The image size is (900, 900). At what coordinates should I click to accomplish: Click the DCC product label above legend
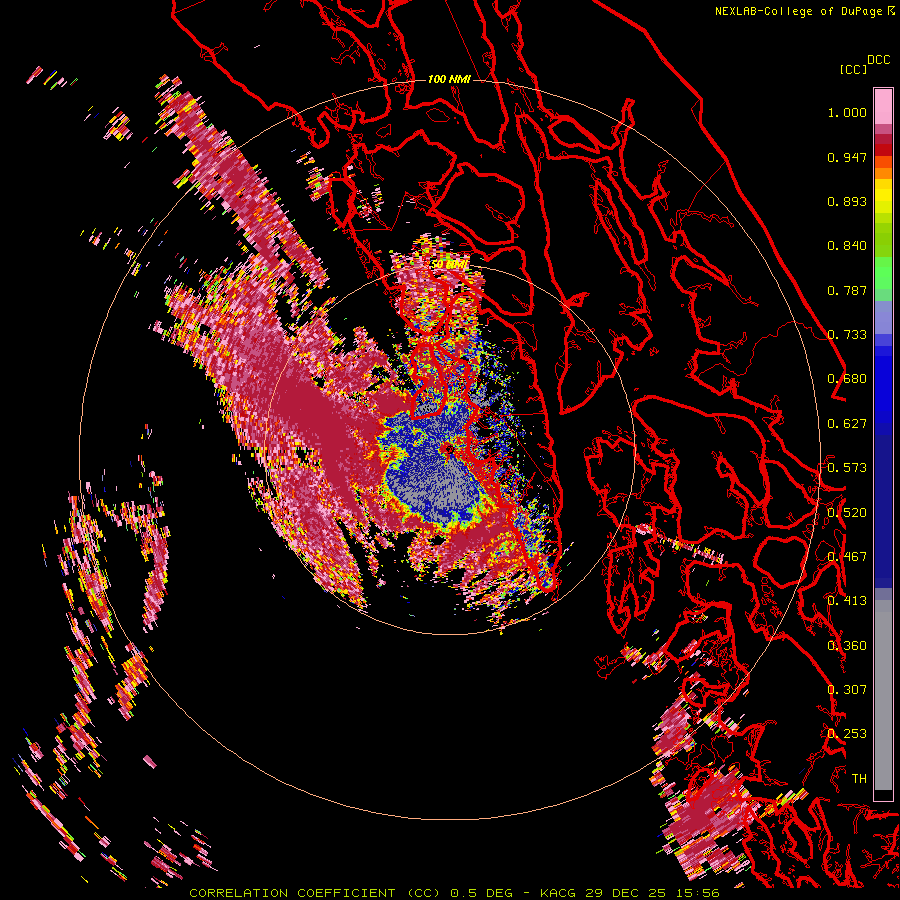click(x=878, y=60)
